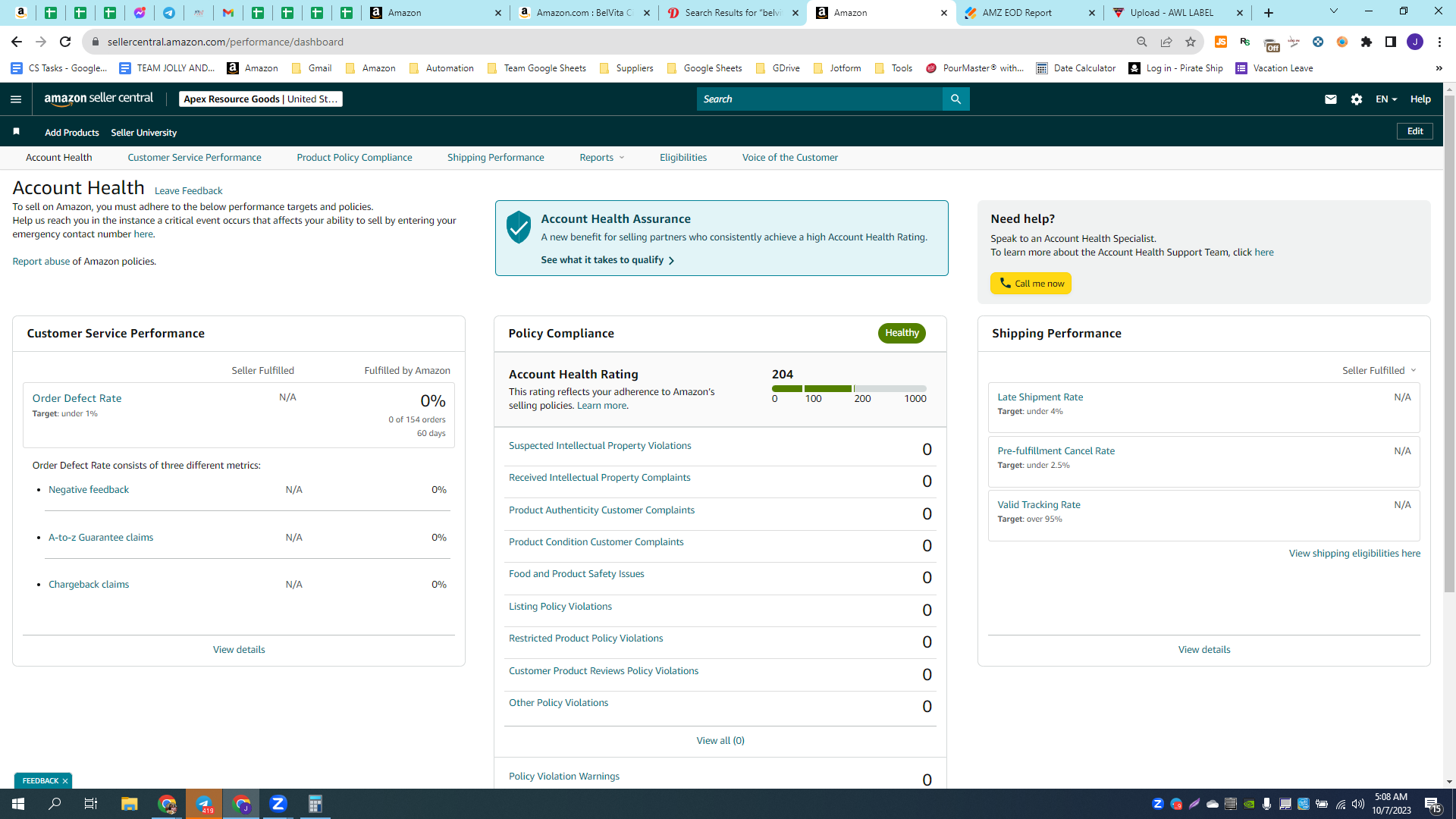Reload the page with the refresh icon
This screenshot has height=819, width=1456.
point(65,42)
